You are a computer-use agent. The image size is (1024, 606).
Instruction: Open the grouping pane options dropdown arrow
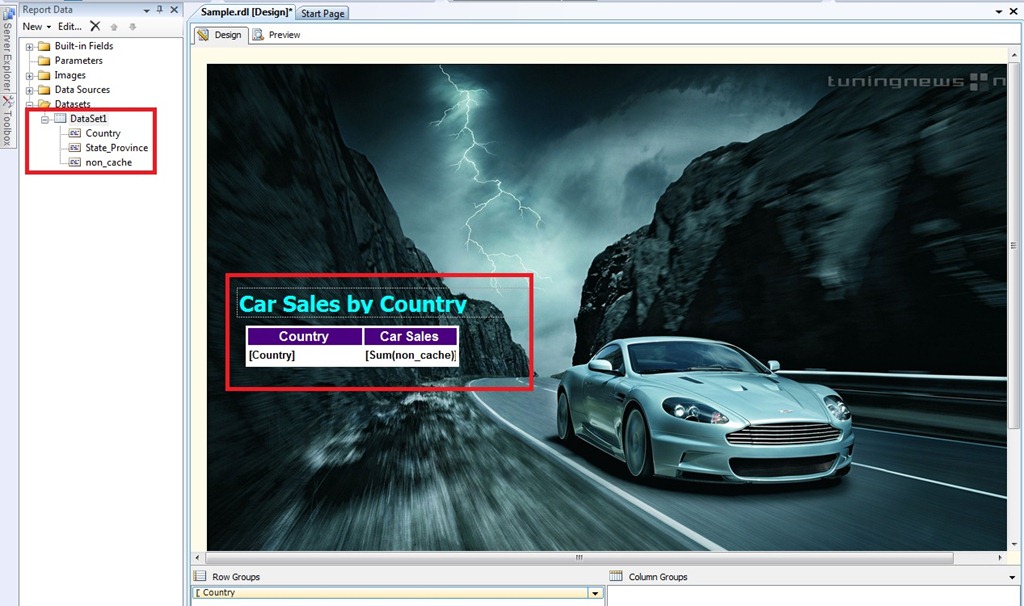(x=1012, y=577)
